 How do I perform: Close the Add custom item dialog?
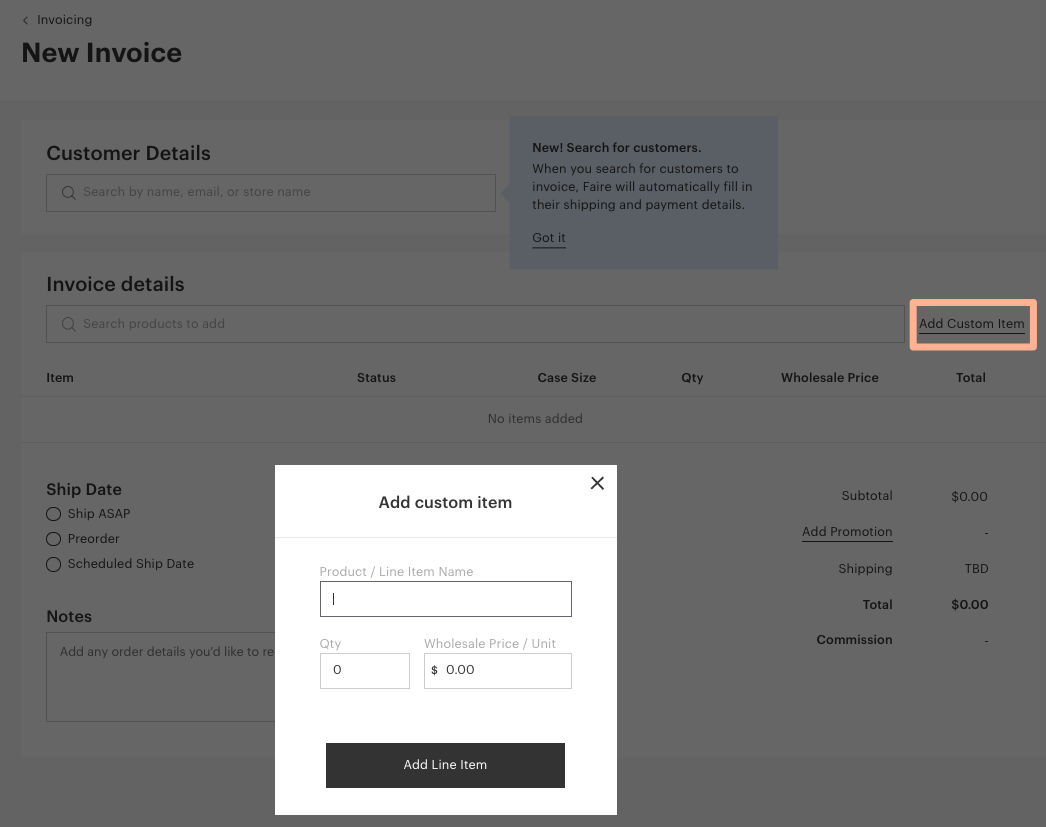pos(597,483)
